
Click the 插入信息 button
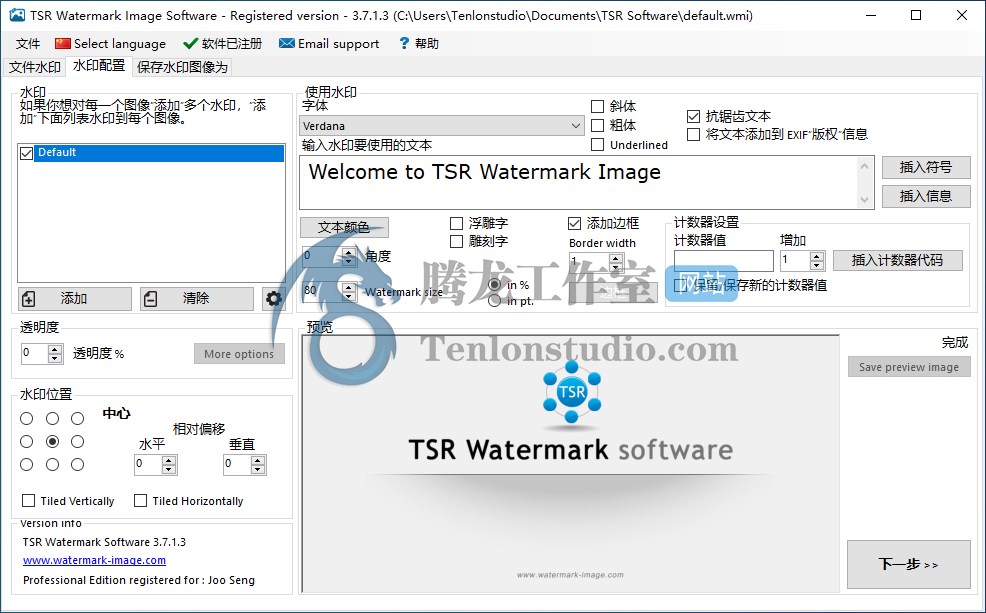point(926,196)
